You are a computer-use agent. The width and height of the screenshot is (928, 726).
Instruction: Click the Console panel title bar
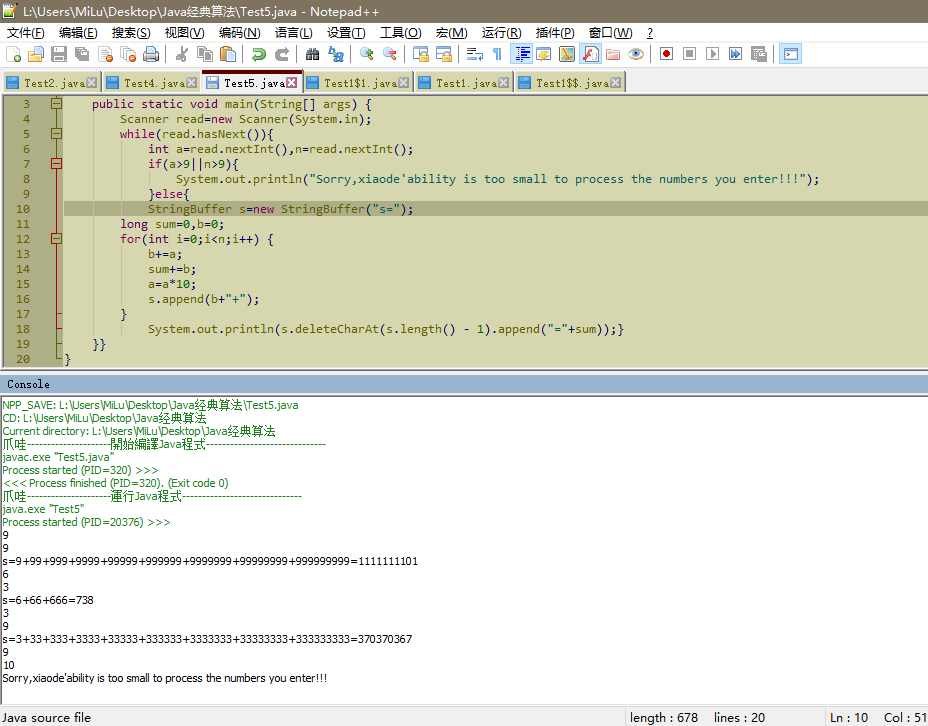pos(464,384)
